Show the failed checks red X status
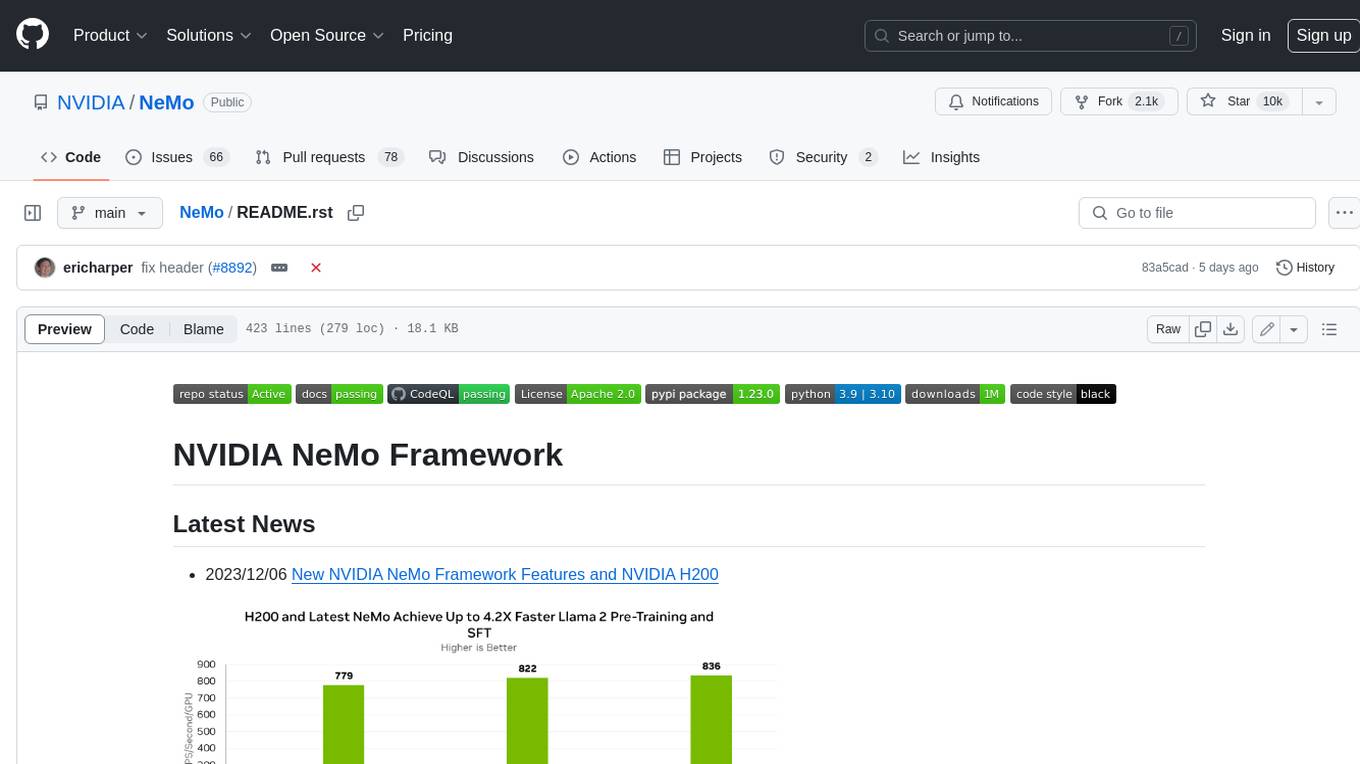The image size is (1360, 764). coord(316,268)
